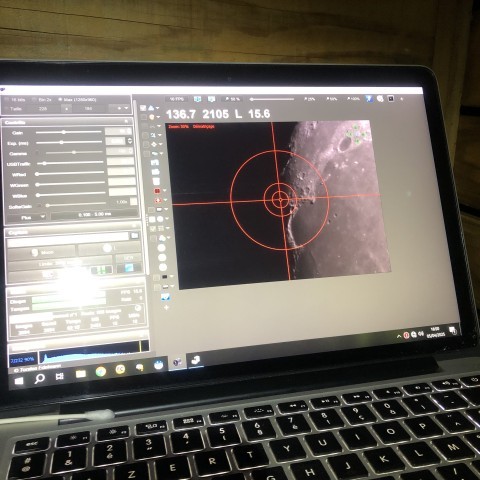Expand the arrow beside the orange planet icon
Image resolution: width=480 pixels, height=480 pixels.
(158, 117)
